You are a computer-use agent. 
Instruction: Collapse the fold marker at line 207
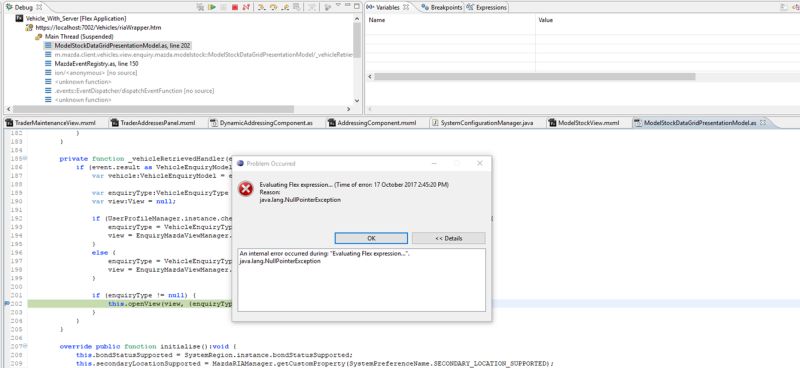coord(26,346)
